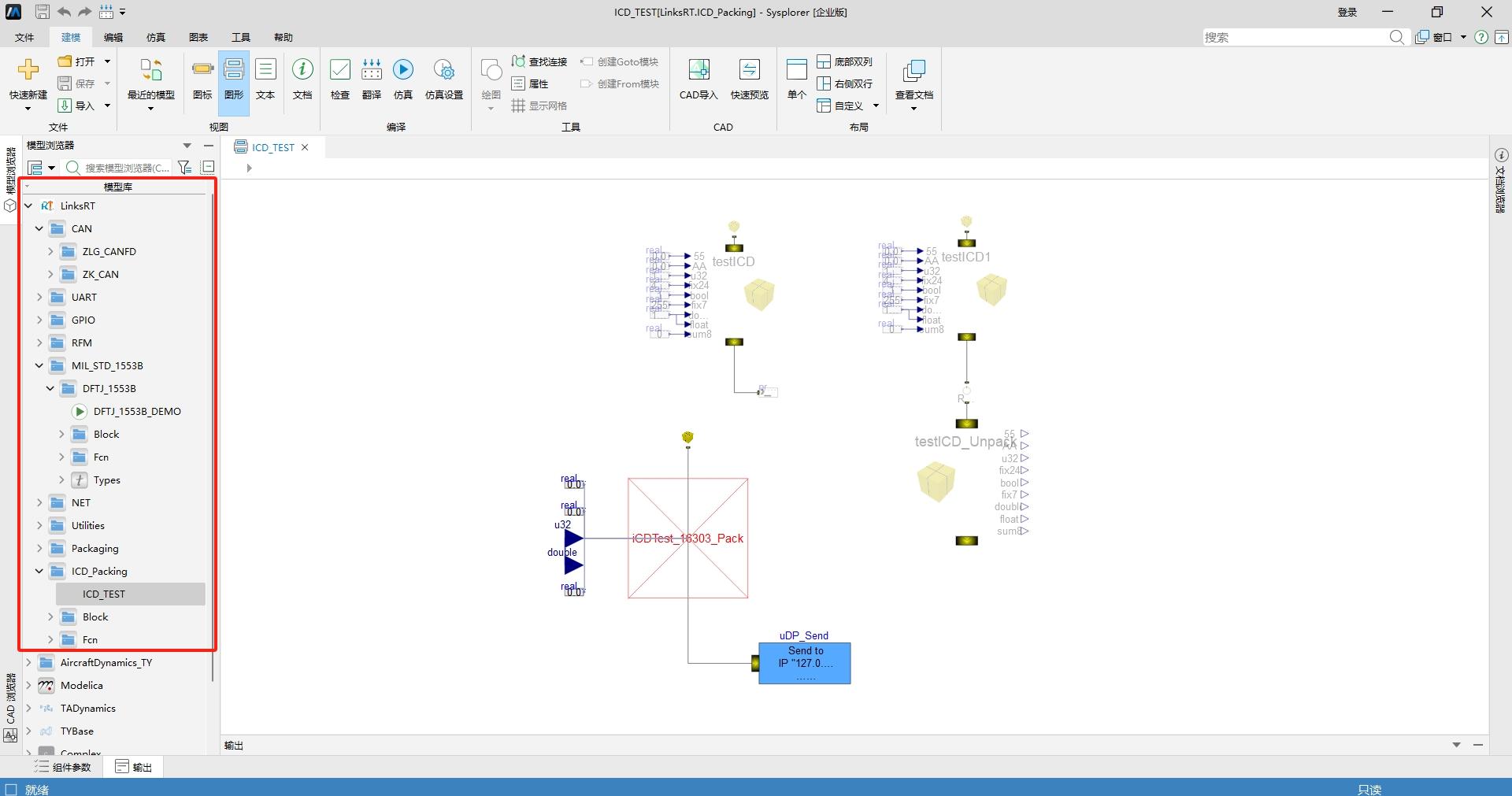This screenshot has height=796, width=1512.
Task: Click the search input field at top right
Action: [x=1295, y=37]
